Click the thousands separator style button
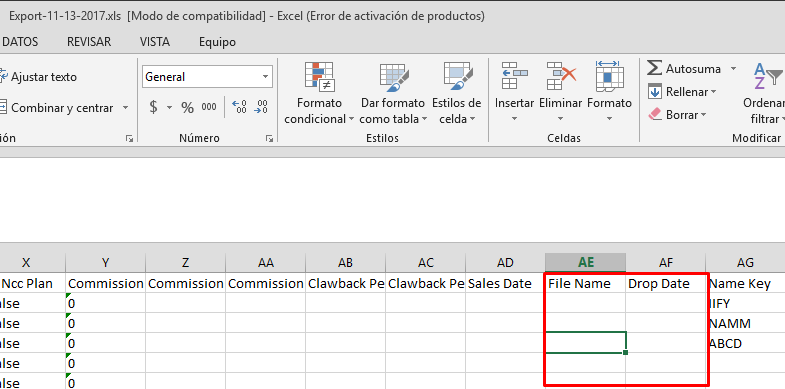The image size is (785, 389). (x=209, y=107)
